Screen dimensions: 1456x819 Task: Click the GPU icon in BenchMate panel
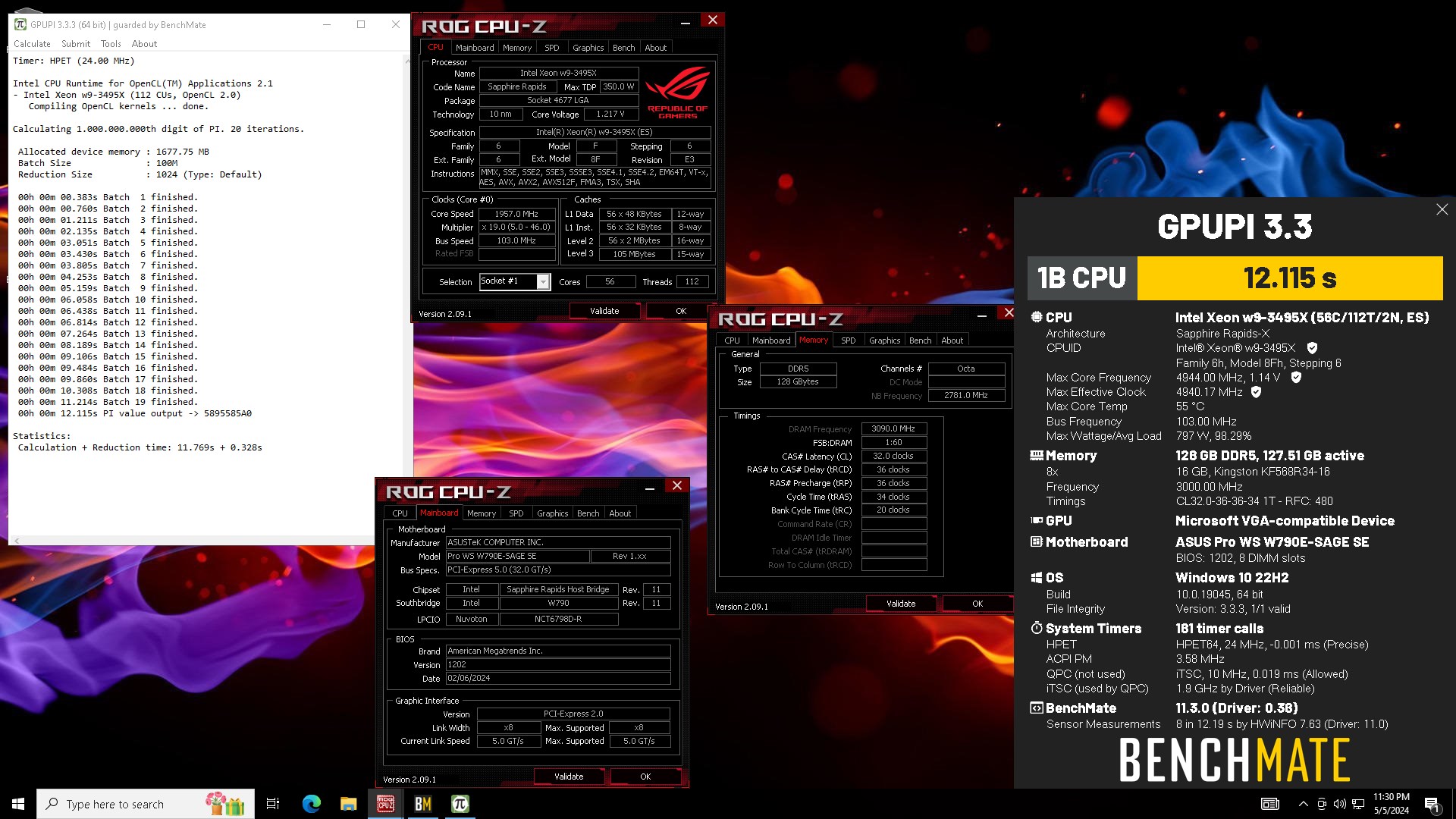coord(1037,520)
